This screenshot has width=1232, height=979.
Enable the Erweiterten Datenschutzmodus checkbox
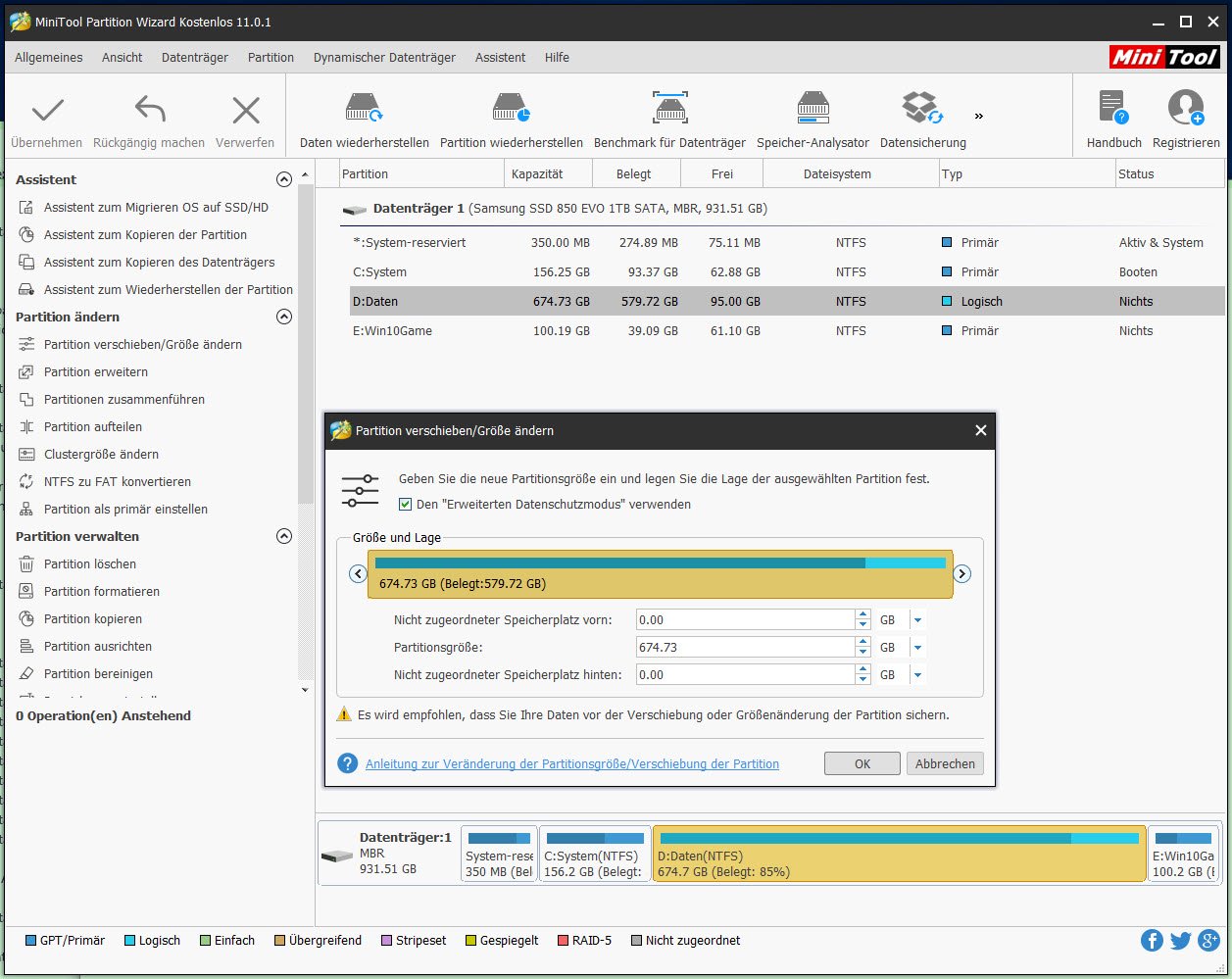pyautogui.click(x=405, y=504)
